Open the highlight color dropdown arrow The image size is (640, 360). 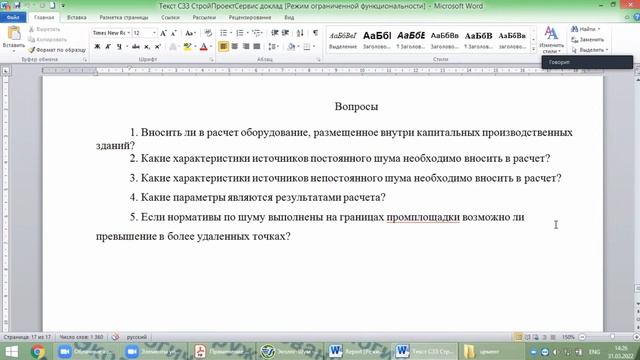tap(194, 47)
